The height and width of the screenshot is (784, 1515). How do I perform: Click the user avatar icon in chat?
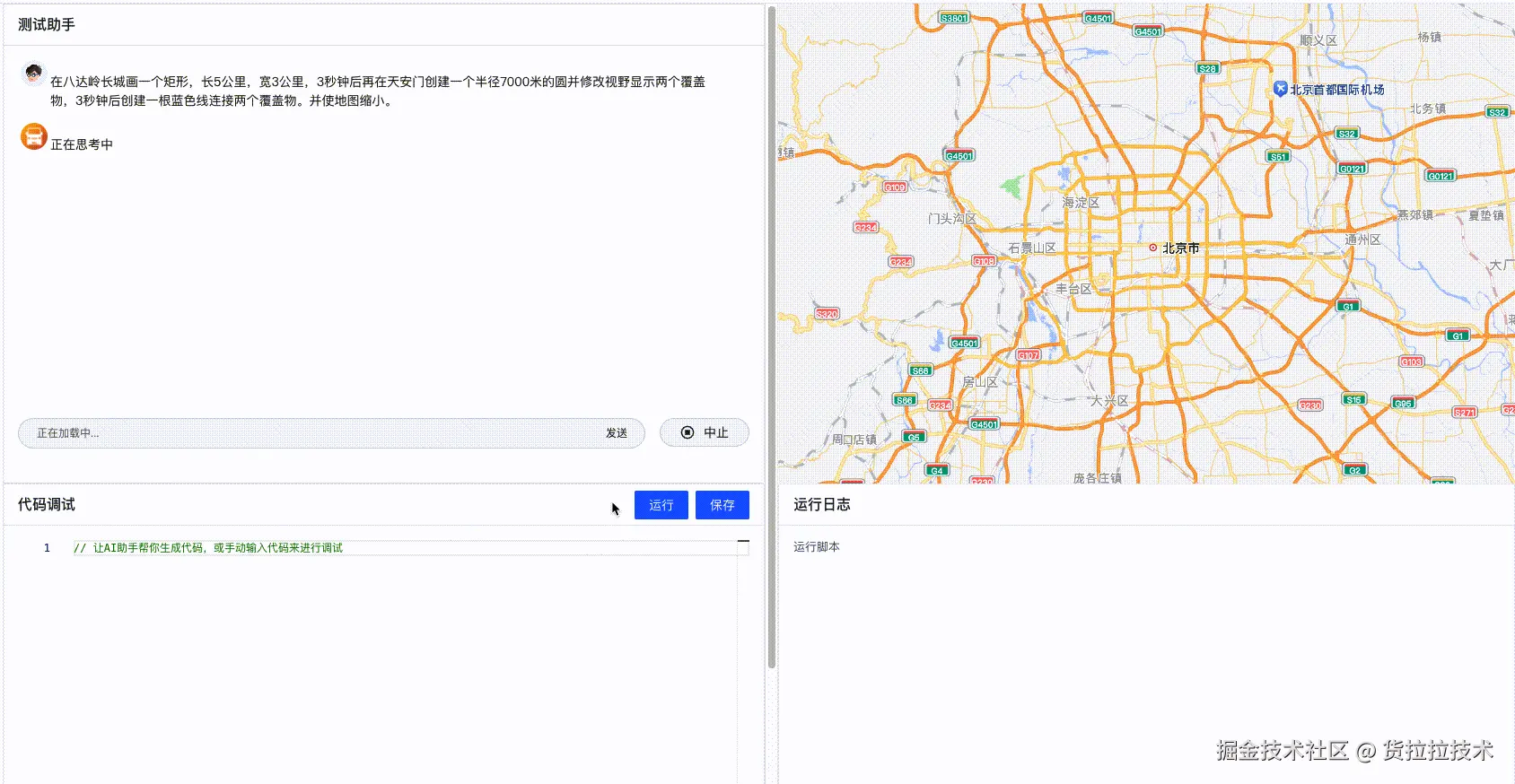coord(33,74)
